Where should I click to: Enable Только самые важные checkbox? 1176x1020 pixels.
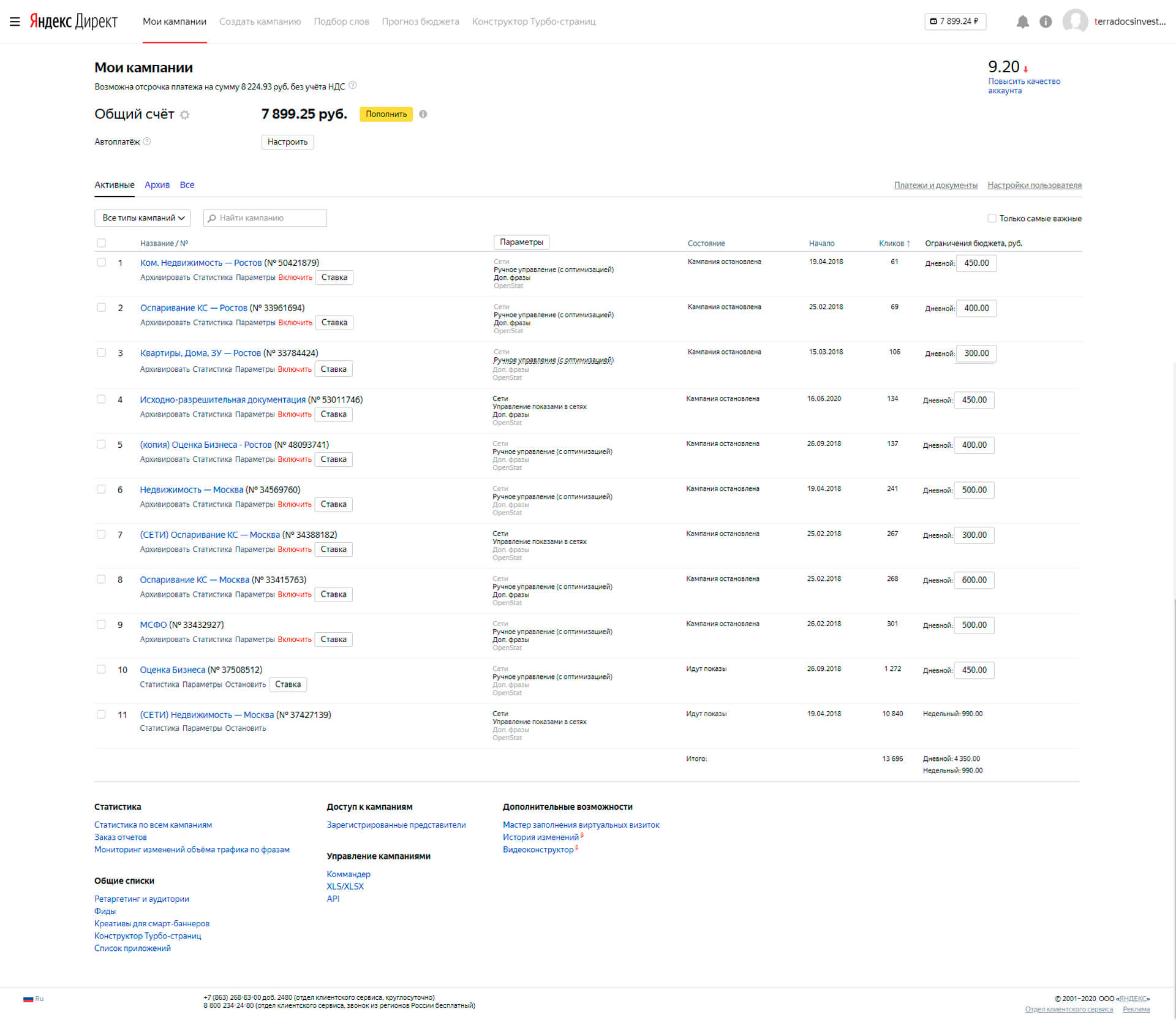992,218
